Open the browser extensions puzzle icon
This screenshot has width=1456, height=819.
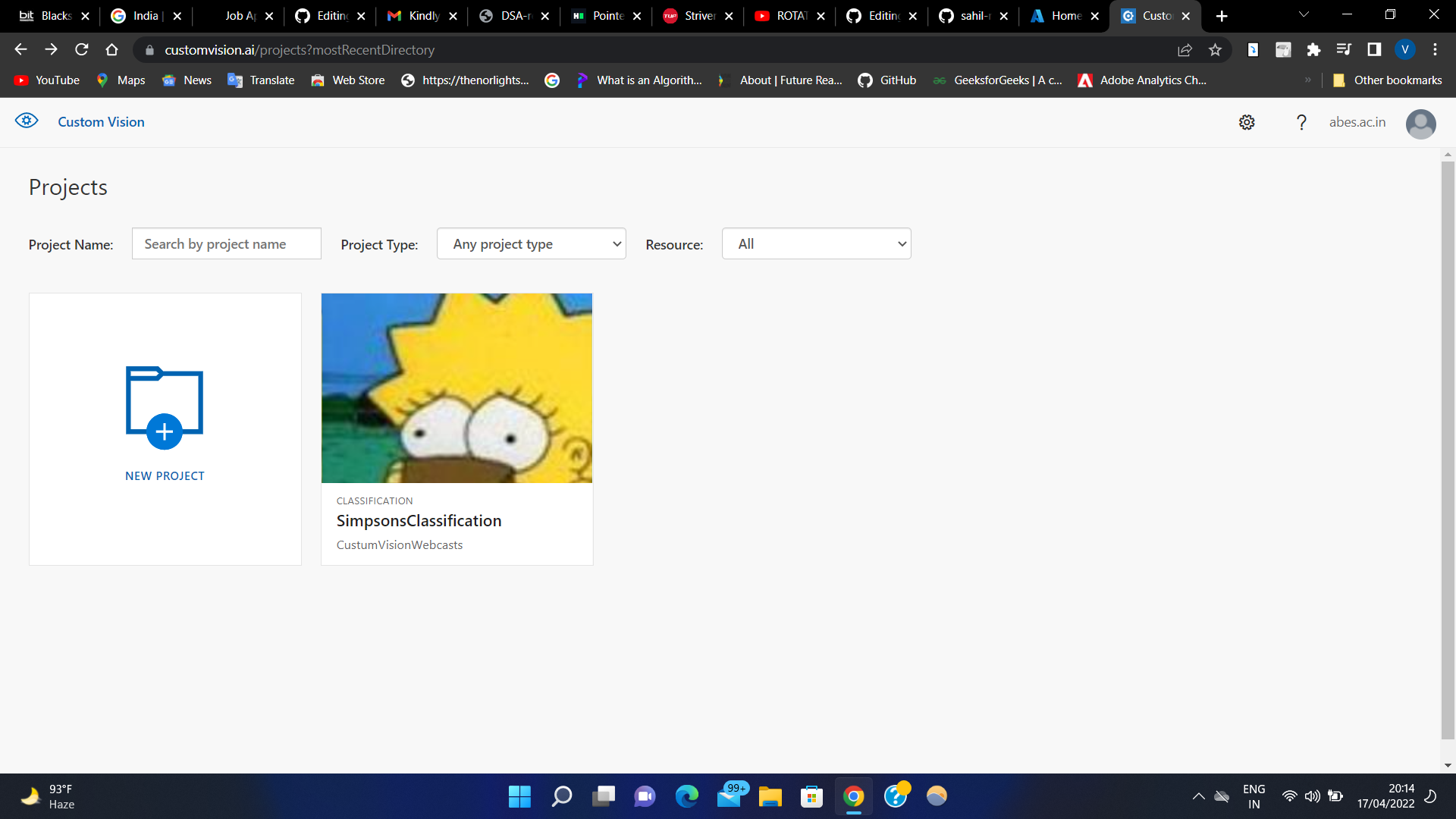[x=1313, y=49]
